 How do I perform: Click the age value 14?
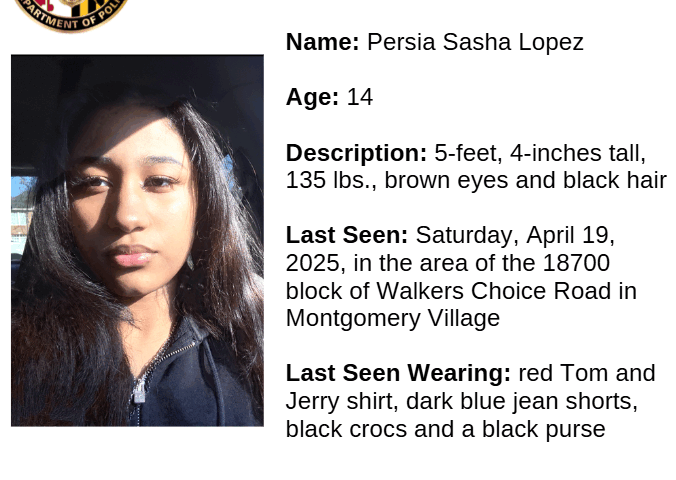point(360,97)
